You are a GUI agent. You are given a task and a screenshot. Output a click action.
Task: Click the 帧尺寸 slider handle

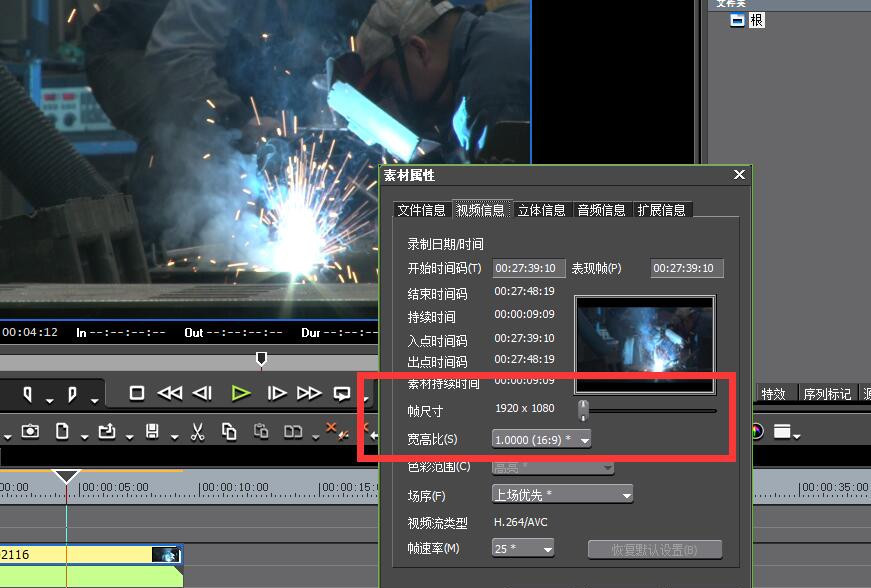(x=583, y=410)
